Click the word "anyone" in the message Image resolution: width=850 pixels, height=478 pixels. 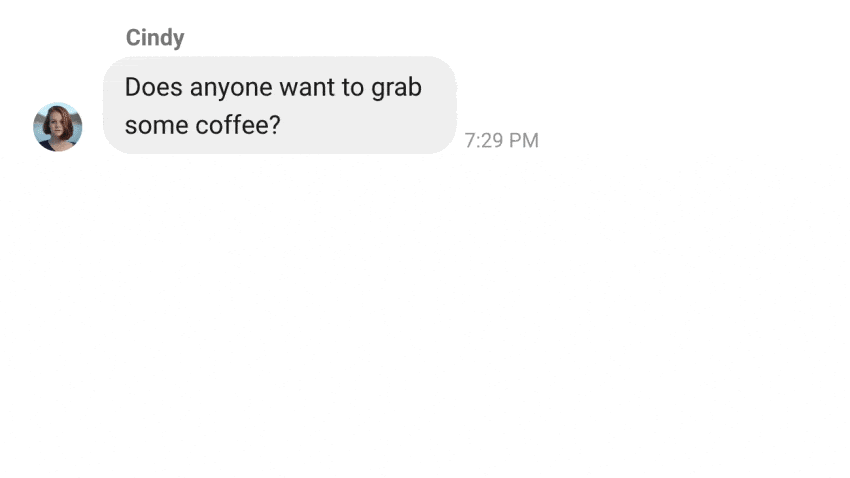click(x=231, y=89)
